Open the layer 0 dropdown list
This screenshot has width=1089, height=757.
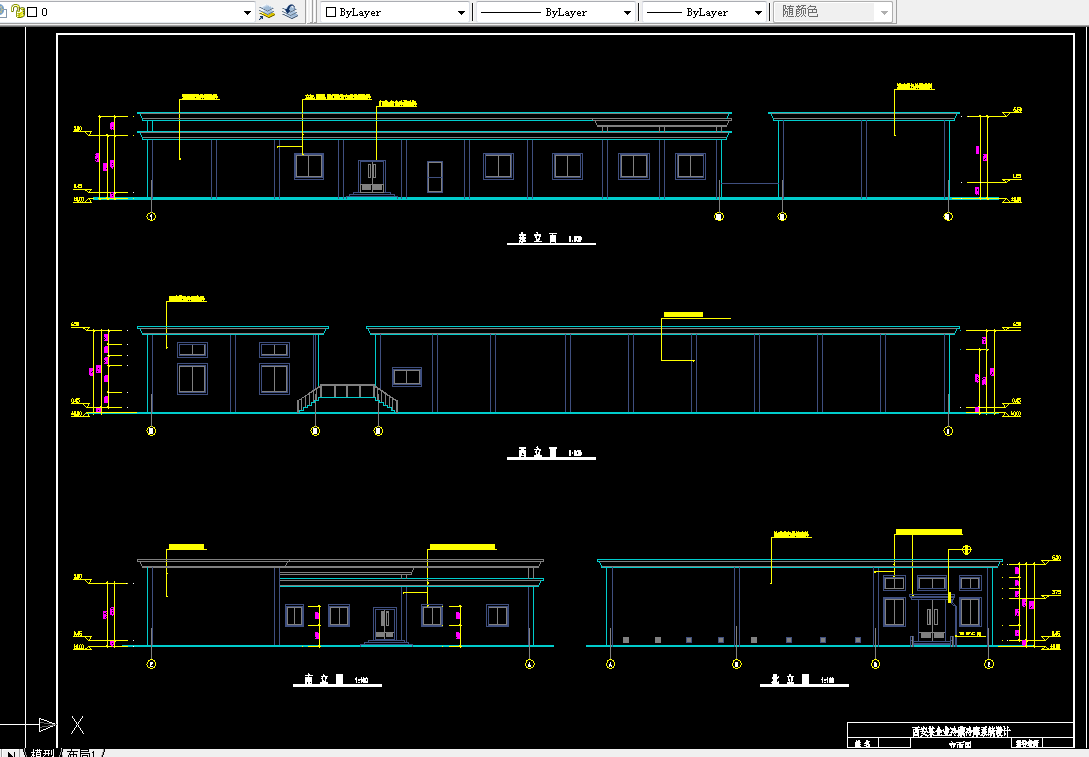click(247, 13)
